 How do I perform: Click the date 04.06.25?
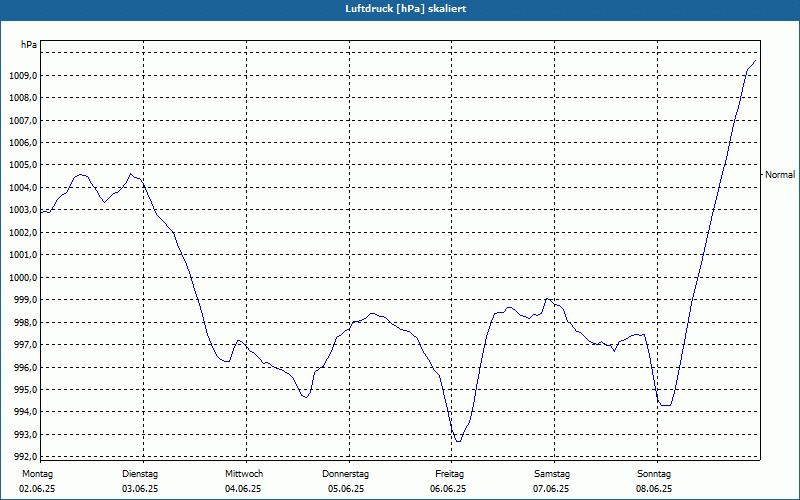(243, 489)
